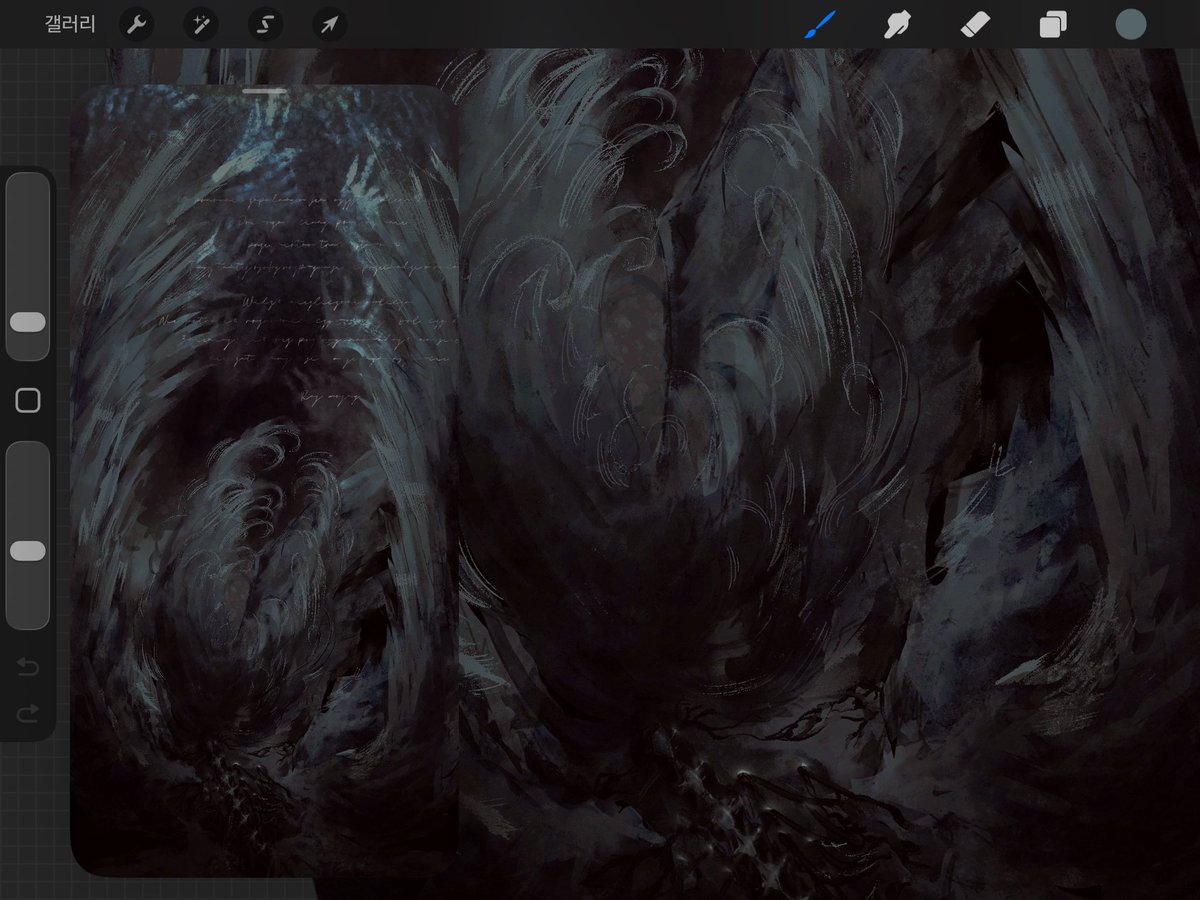Open the Actions wrench menu

pos(136,25)
